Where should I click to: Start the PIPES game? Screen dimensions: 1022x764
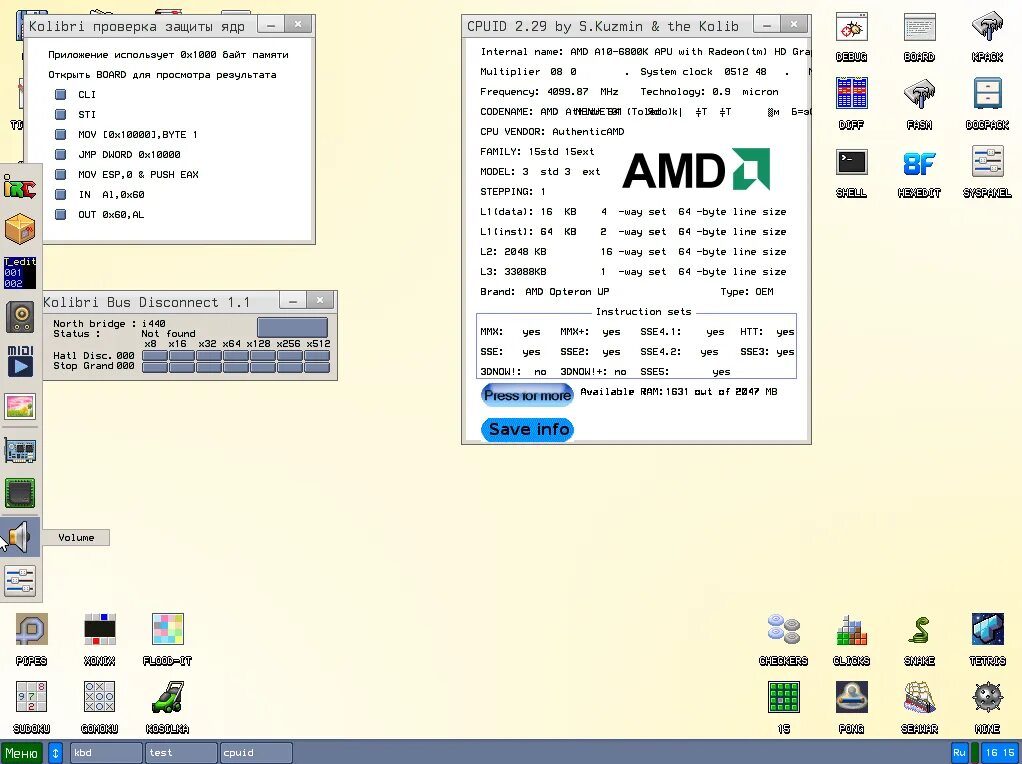[31, 630]
